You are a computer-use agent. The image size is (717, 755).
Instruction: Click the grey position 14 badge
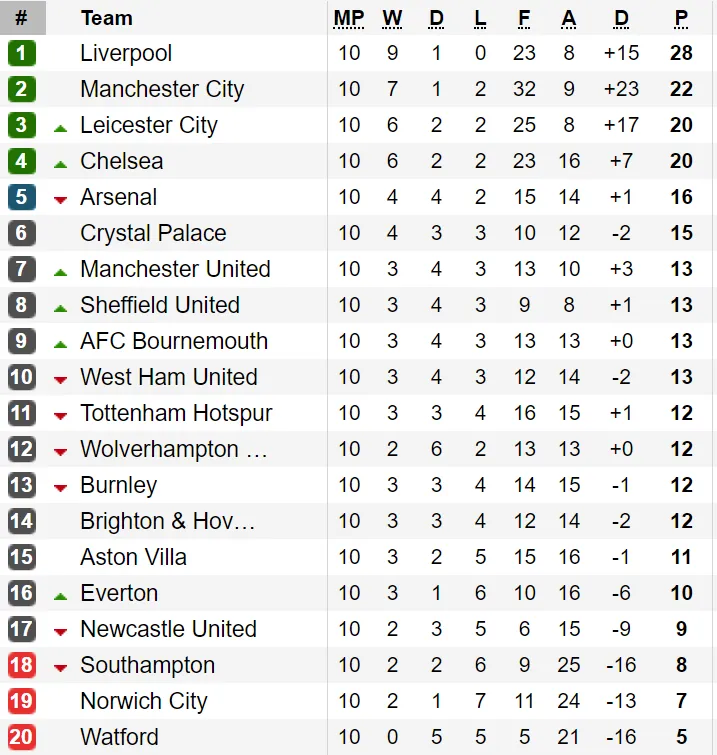pos(21,521)
